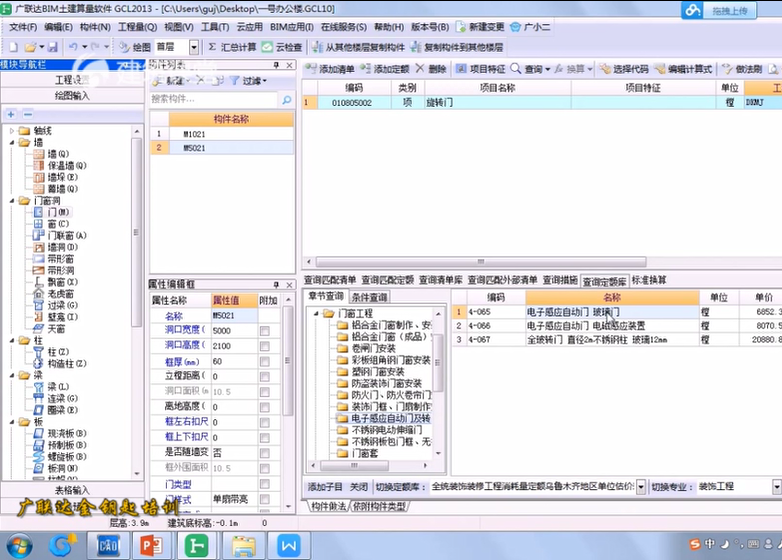Screen dimensions: 782x560
Task: Select 现浇板 (B) slab item in tree
Action: [64, 432]
